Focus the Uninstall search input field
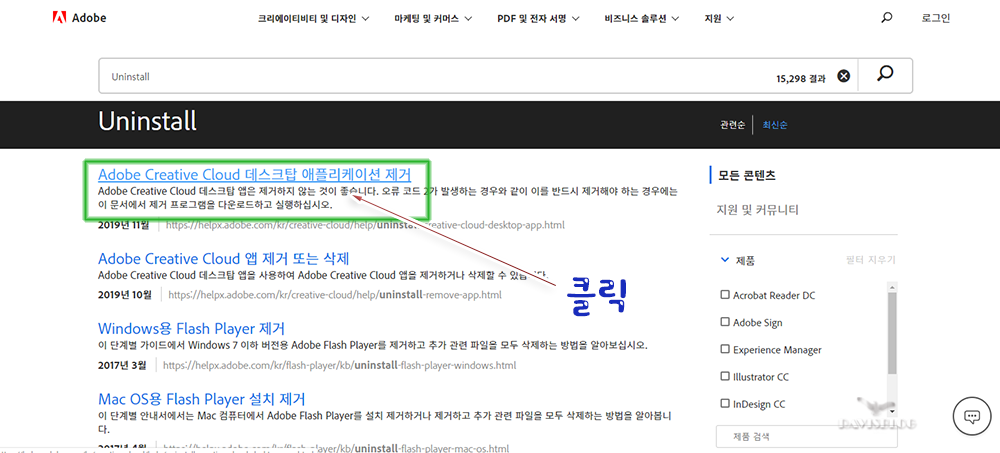This screenshot has height=453, width=1000. point(434,76)
